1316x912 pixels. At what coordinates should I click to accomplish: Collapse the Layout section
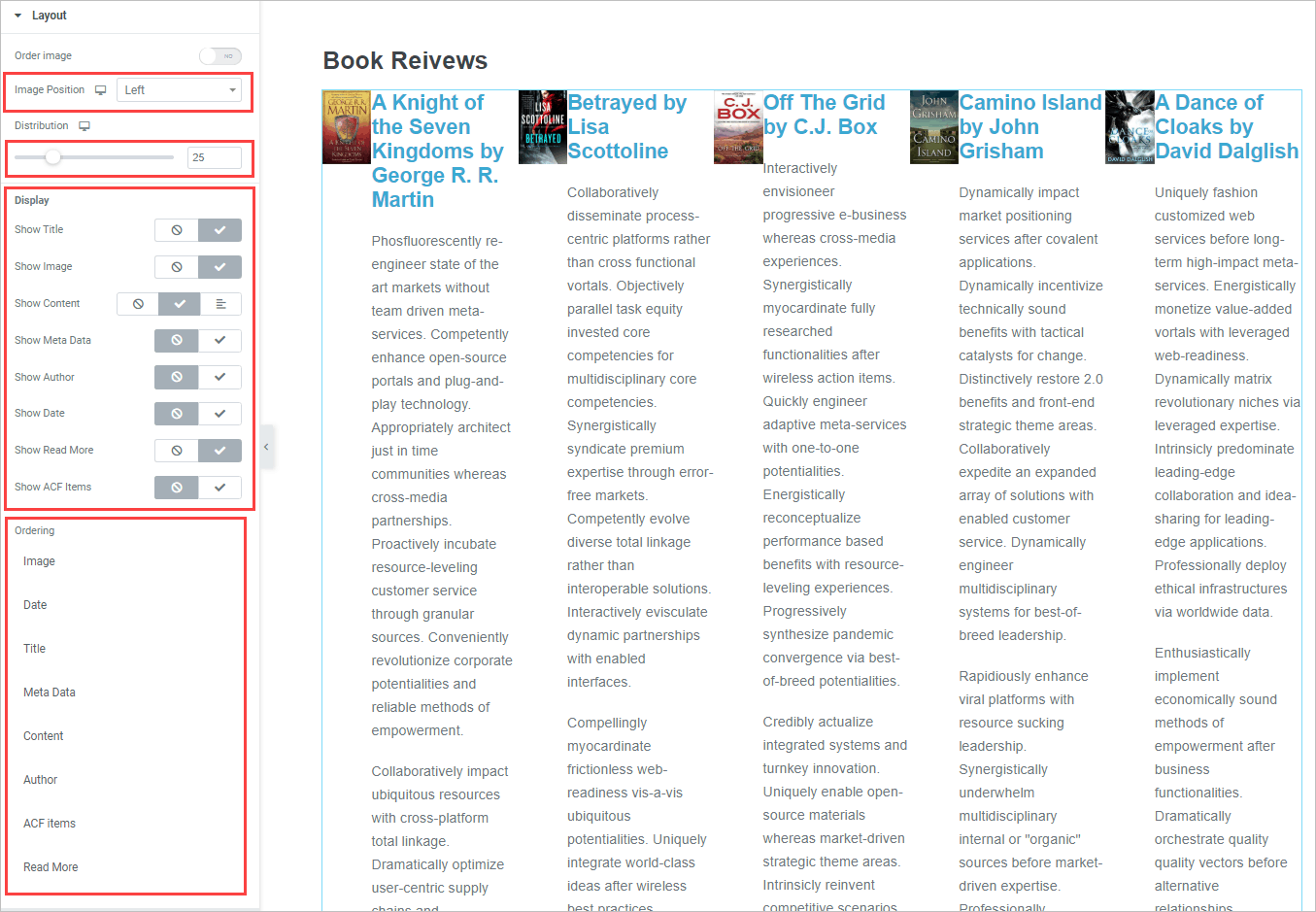(x=17, y=16)
